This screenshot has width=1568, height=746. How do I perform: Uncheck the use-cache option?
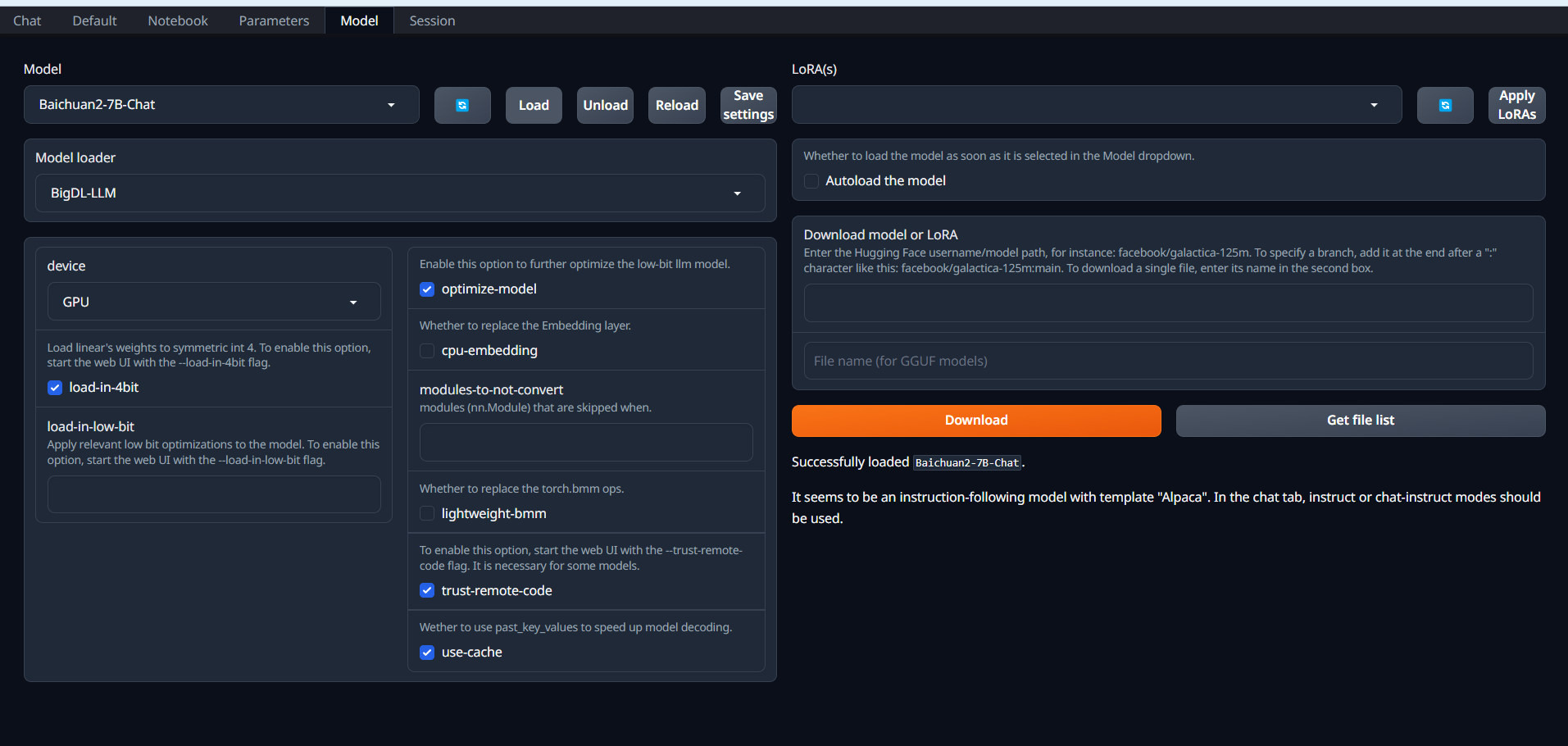(427, 653)
